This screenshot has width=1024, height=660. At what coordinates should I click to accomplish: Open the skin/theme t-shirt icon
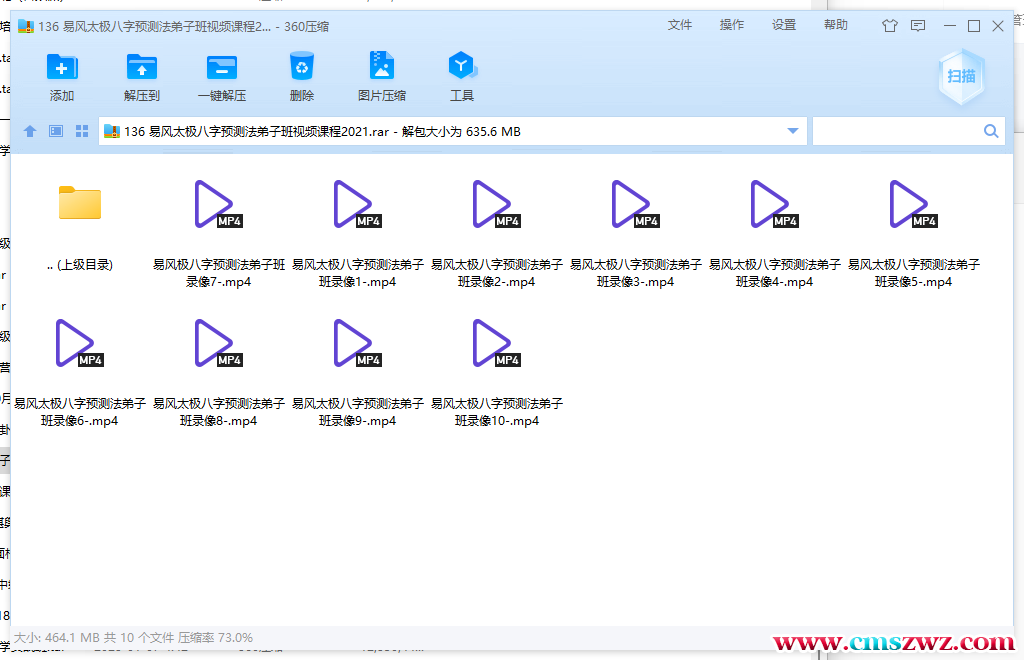[x=889, y=25]
